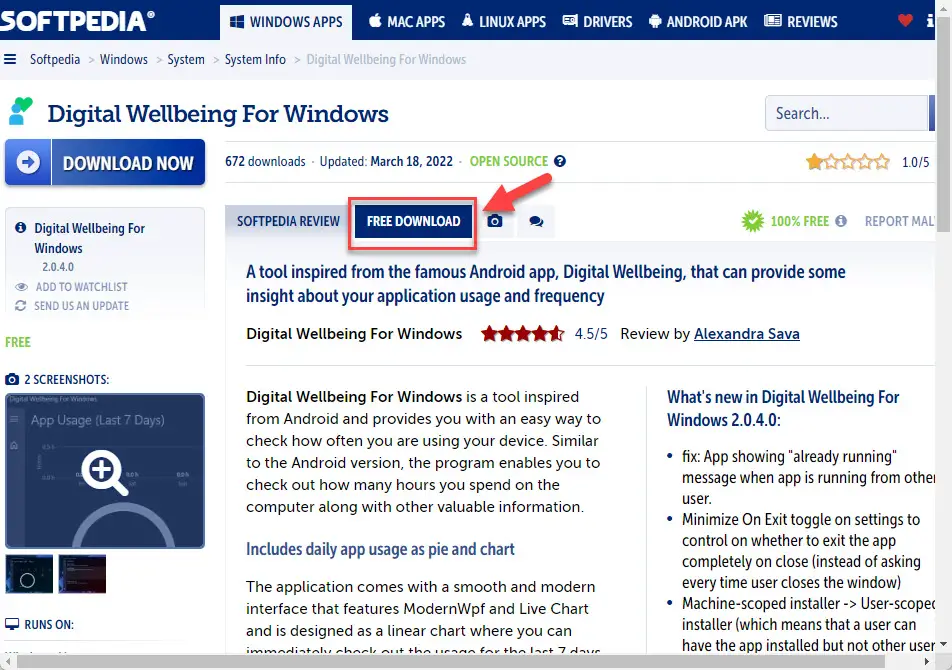Toggle ADD TO WATCHLIST with the eye icon
Image resolution: width=952 pixels, height=670 pixels.
[x=22, y=287]
